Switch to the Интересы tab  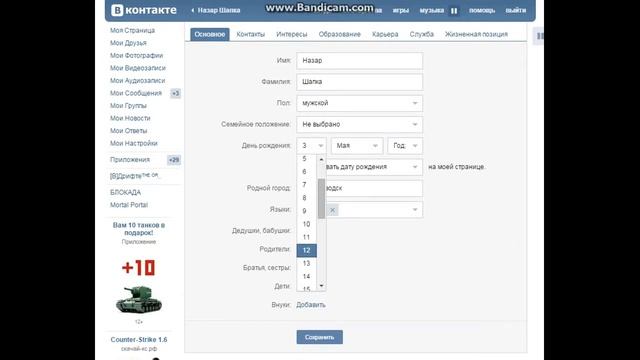292,34
